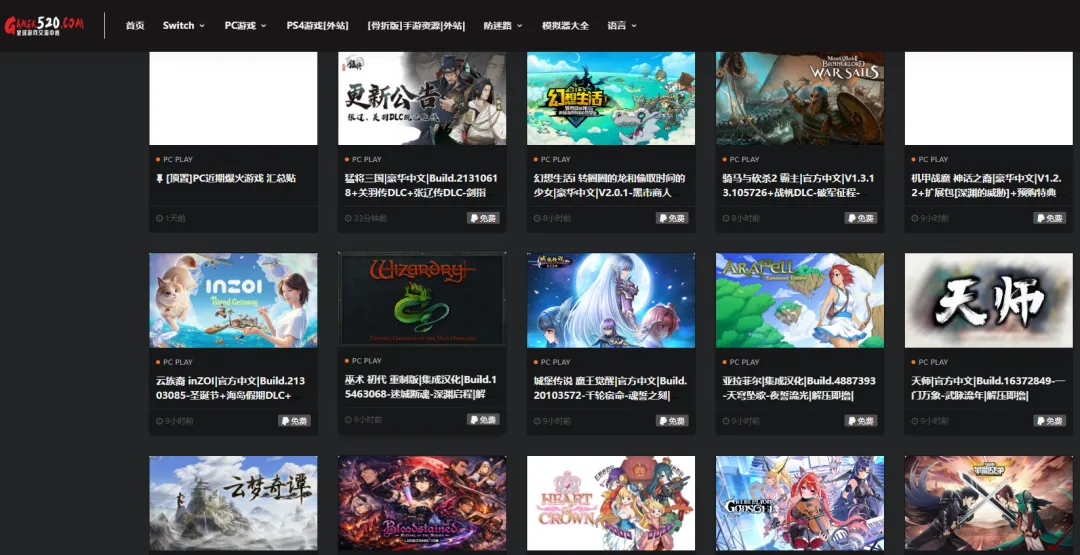Open the Bannerlord War Sails thumbnail
The image size is (1080, 555).
[800, 98]
